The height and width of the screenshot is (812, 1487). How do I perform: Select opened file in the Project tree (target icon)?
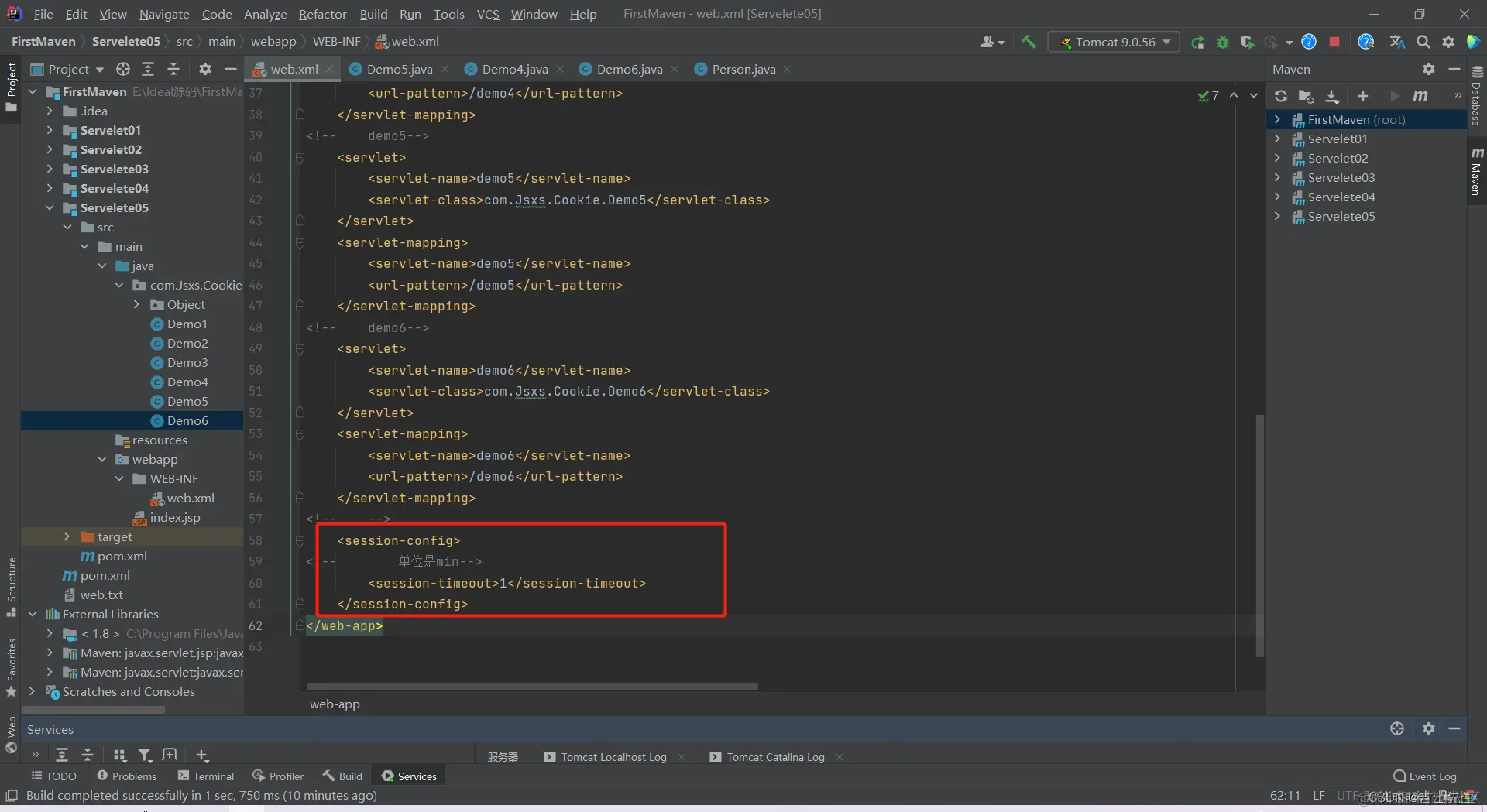click(123, 69)
